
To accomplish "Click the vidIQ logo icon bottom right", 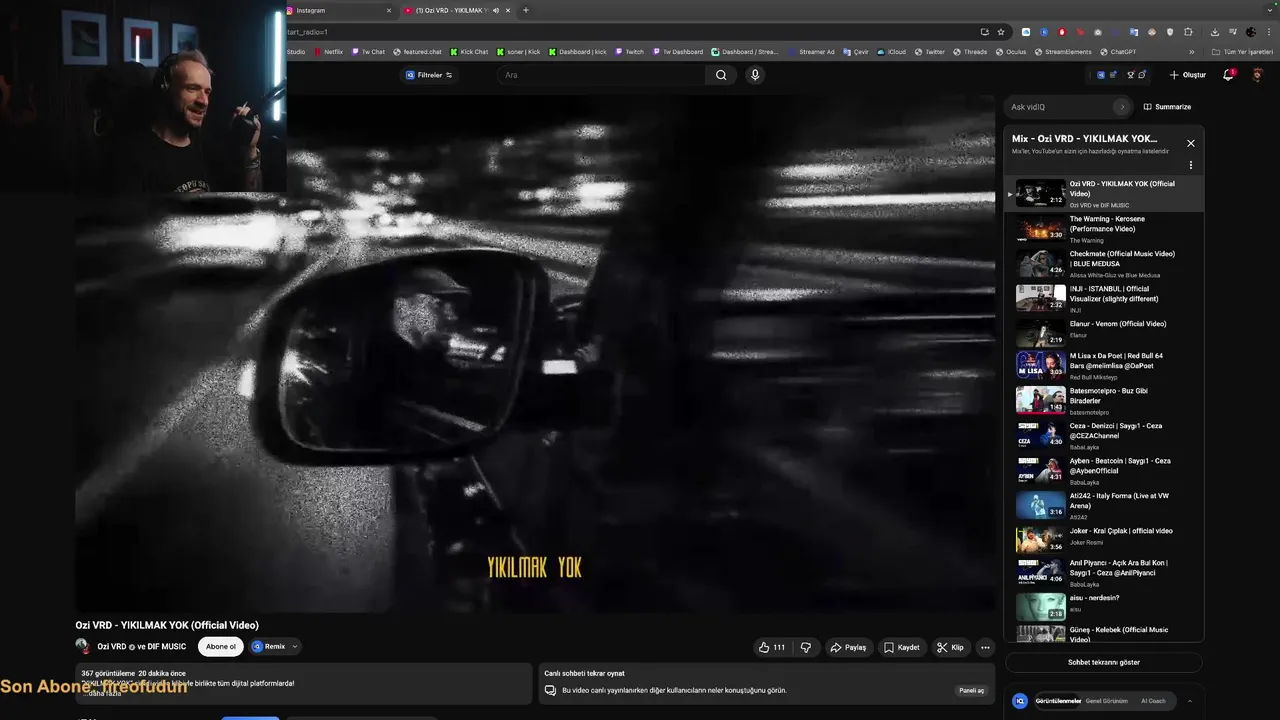I will (x=1020, y=701).
